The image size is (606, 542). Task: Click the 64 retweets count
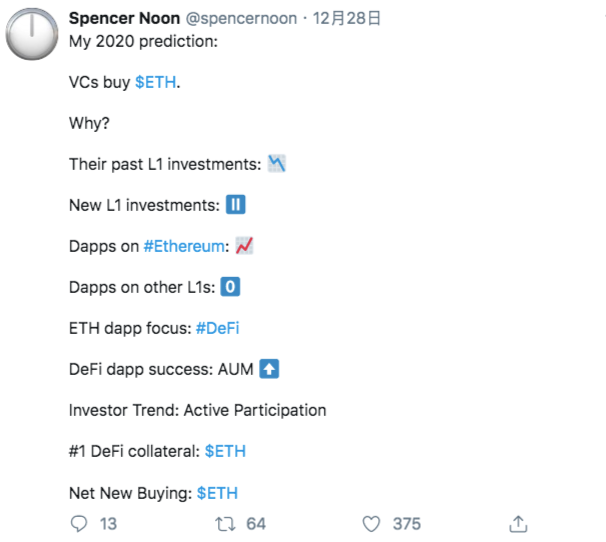click(256, 524)
